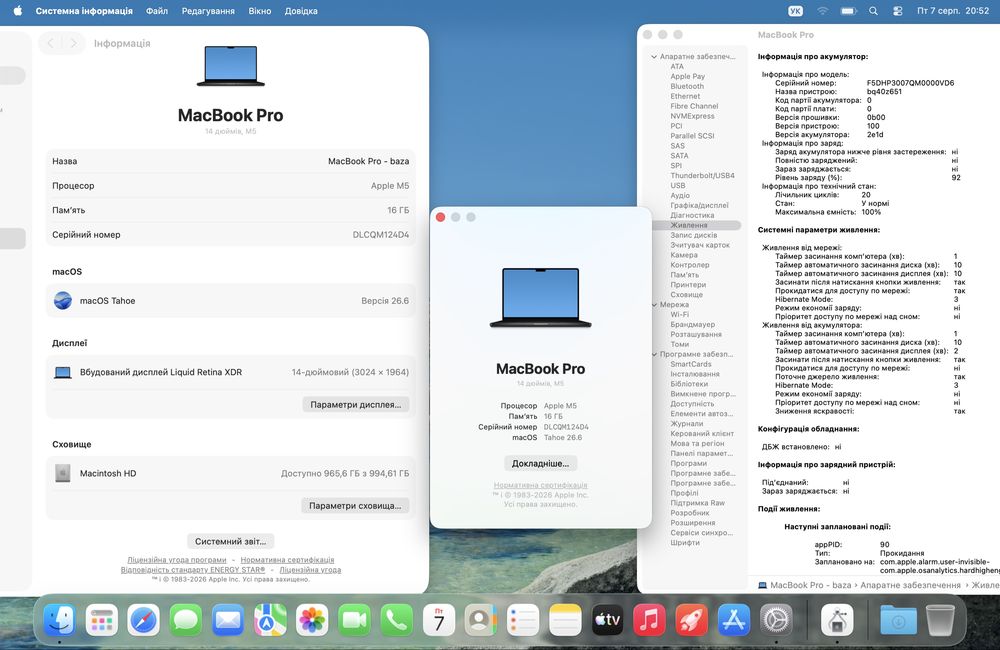The width and height of the screenshot is (1000, 650).
Task: Open Finder from the Dock
Action: pos(60,619)
